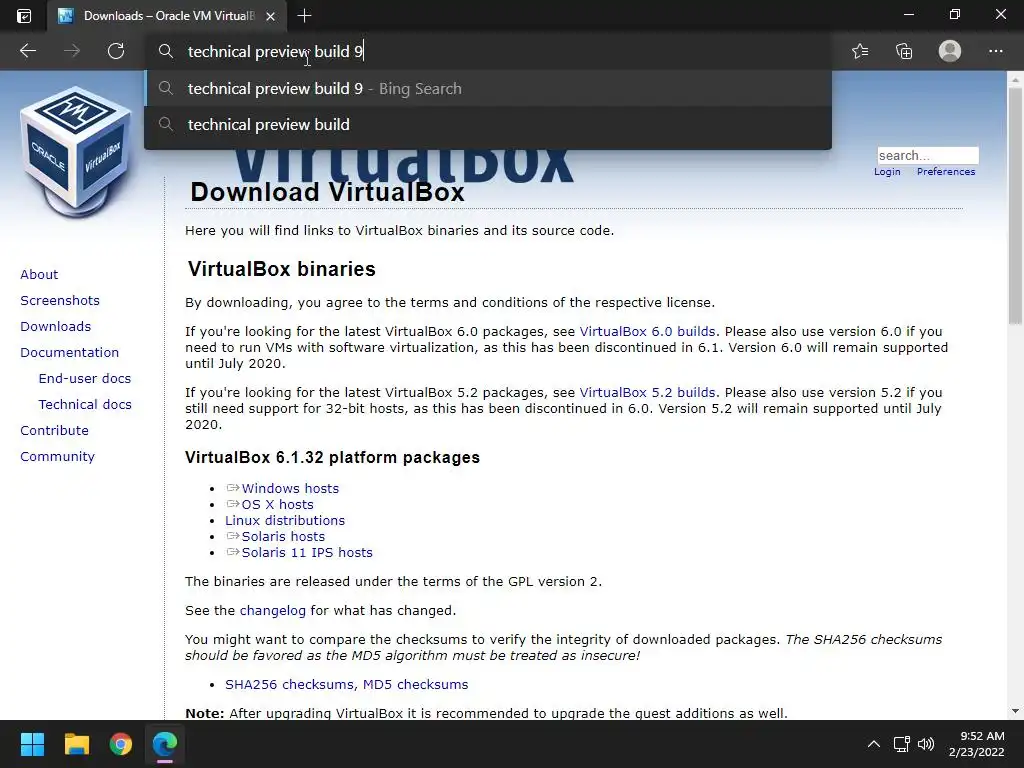Reload the page with the refresh icon
This screenshot has width=1024, height=768.
(x=116, y=51)
